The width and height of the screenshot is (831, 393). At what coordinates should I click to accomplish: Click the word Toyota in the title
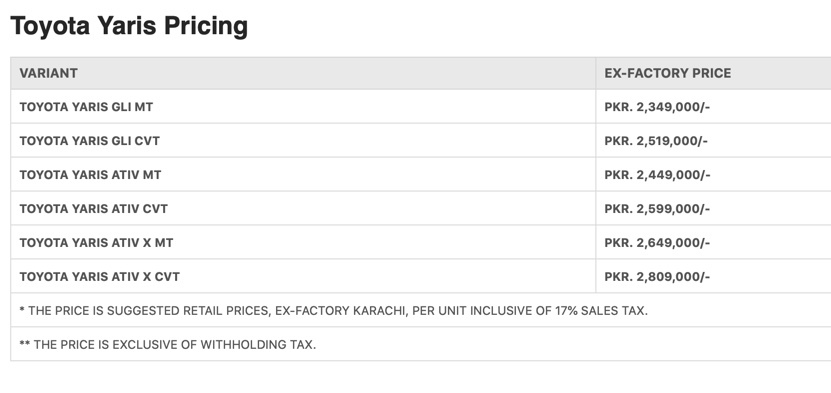click(x=50, y=26)
